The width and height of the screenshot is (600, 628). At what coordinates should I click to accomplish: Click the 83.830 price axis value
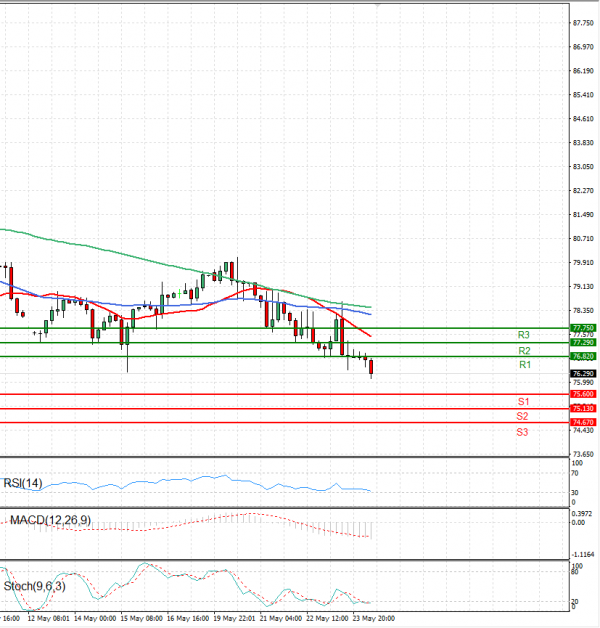[x=583, y=143]
